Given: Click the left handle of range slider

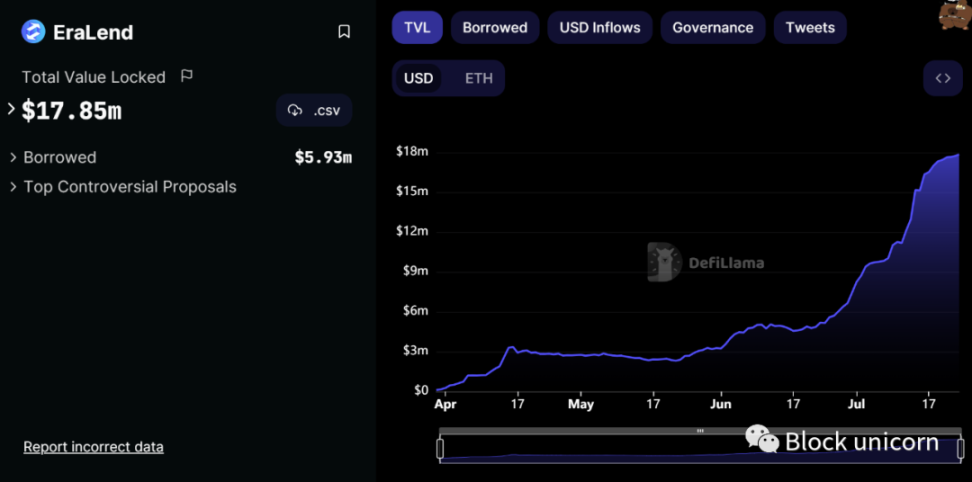Looking at the screenshot, I should [x=440, y=448].
